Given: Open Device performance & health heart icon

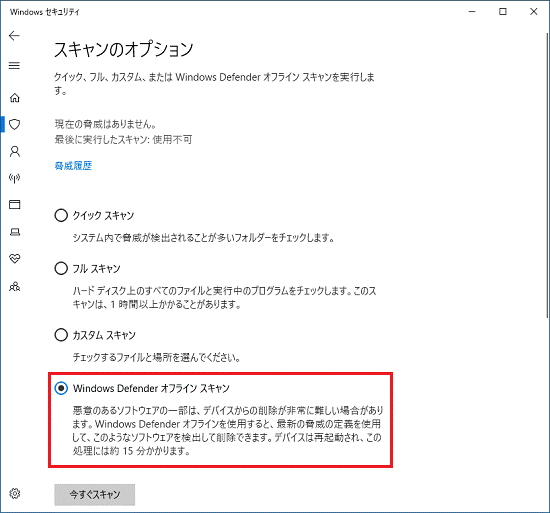Looking at the screenshot, I should (15, 258).
